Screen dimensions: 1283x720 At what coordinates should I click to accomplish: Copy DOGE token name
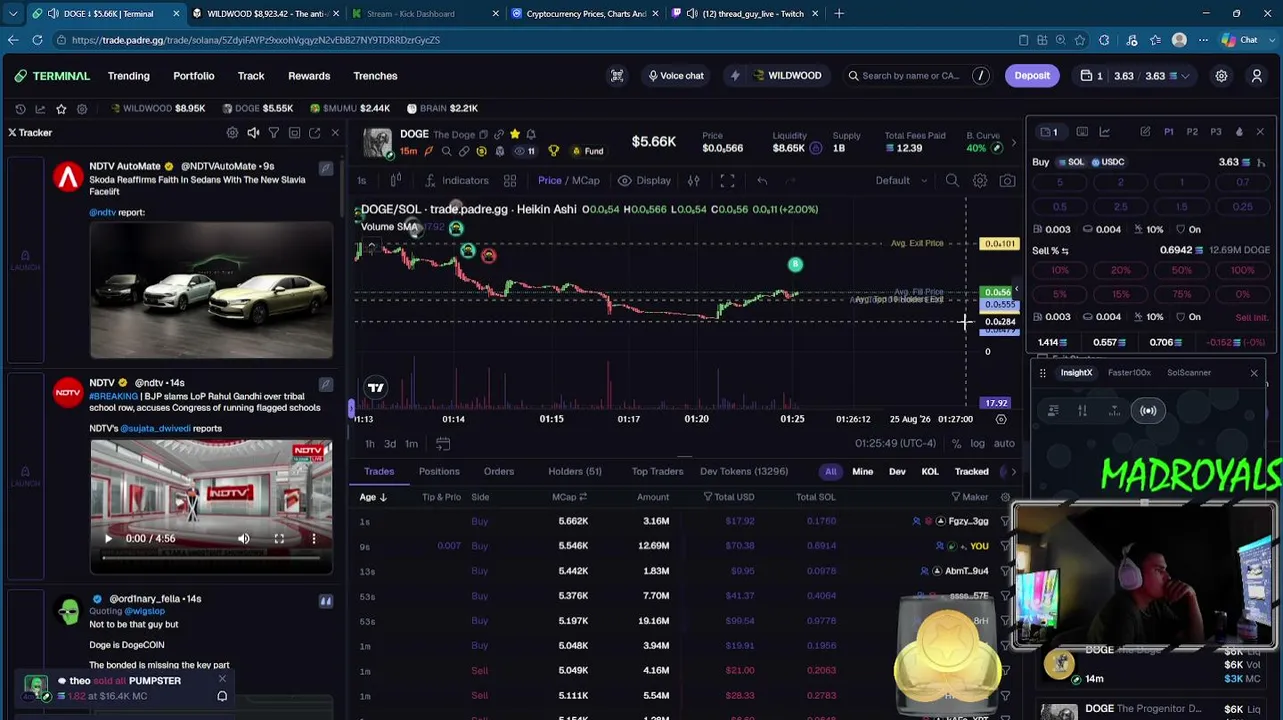(x=484, y=135)
